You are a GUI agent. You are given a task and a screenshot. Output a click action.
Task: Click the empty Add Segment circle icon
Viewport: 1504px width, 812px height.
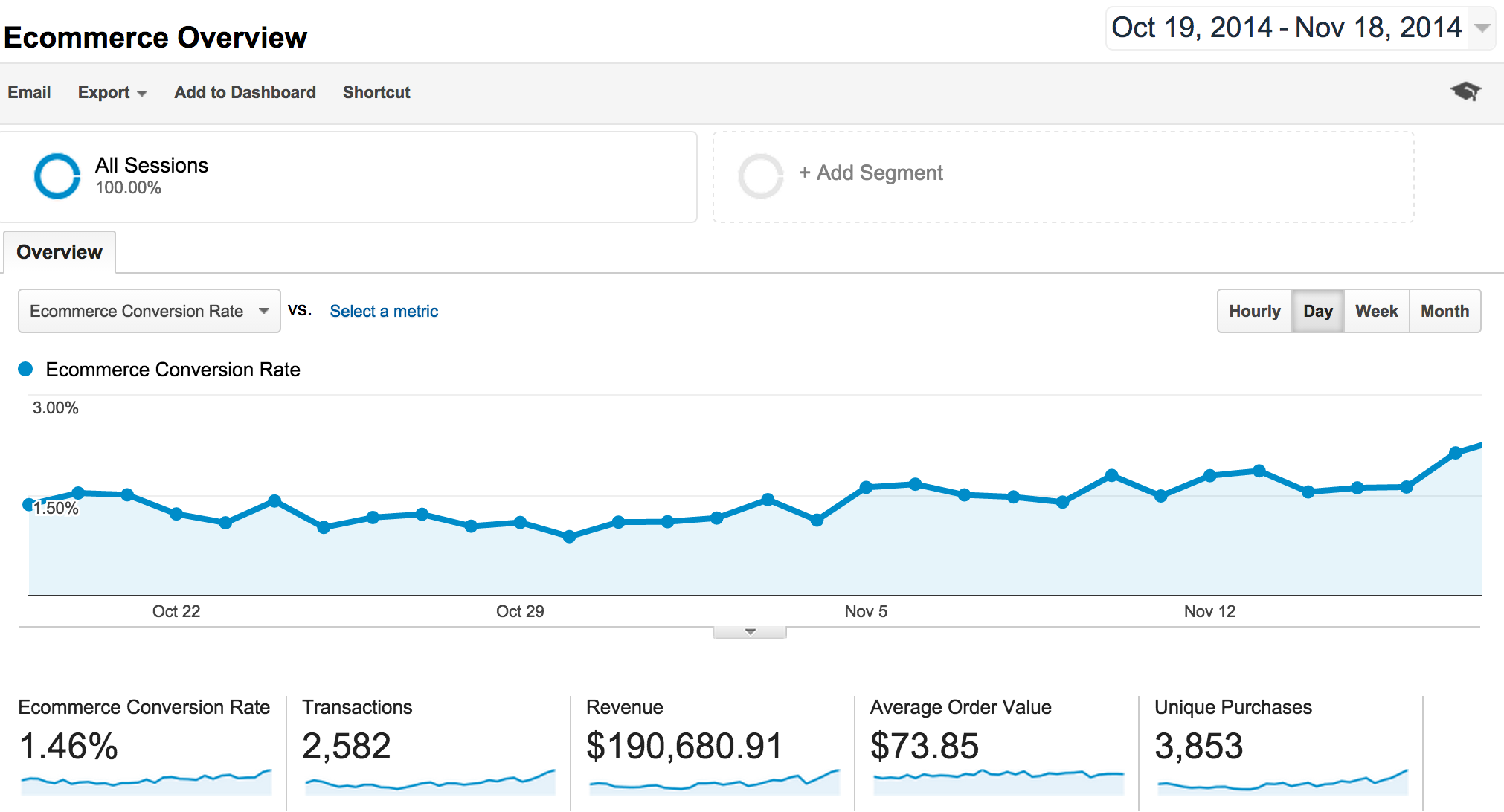click(760, 176)
